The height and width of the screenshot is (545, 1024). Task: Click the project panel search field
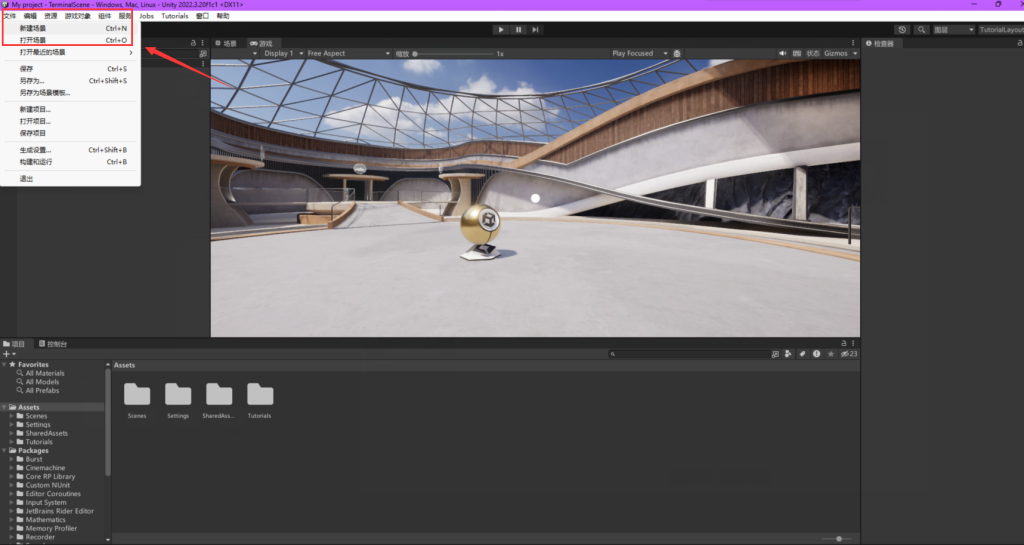[x=690, y=354]
